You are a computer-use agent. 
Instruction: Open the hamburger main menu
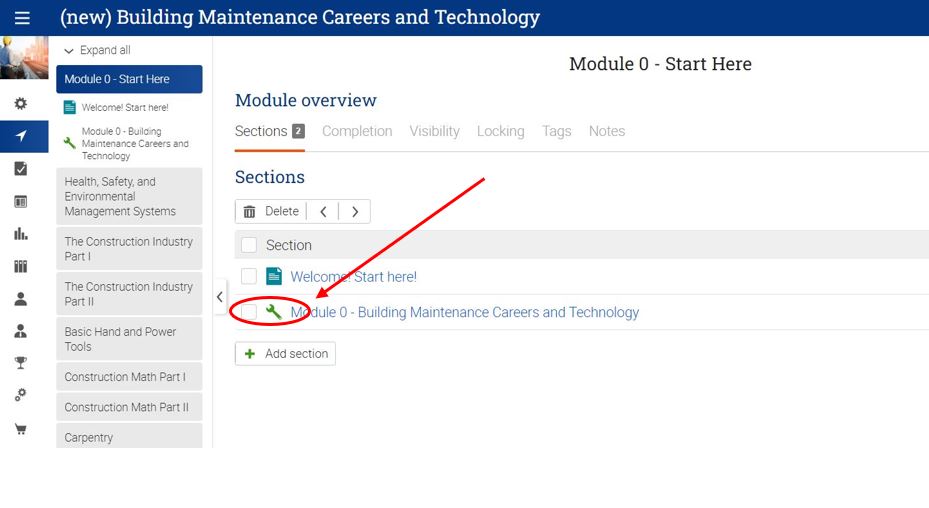coord(22,18)
